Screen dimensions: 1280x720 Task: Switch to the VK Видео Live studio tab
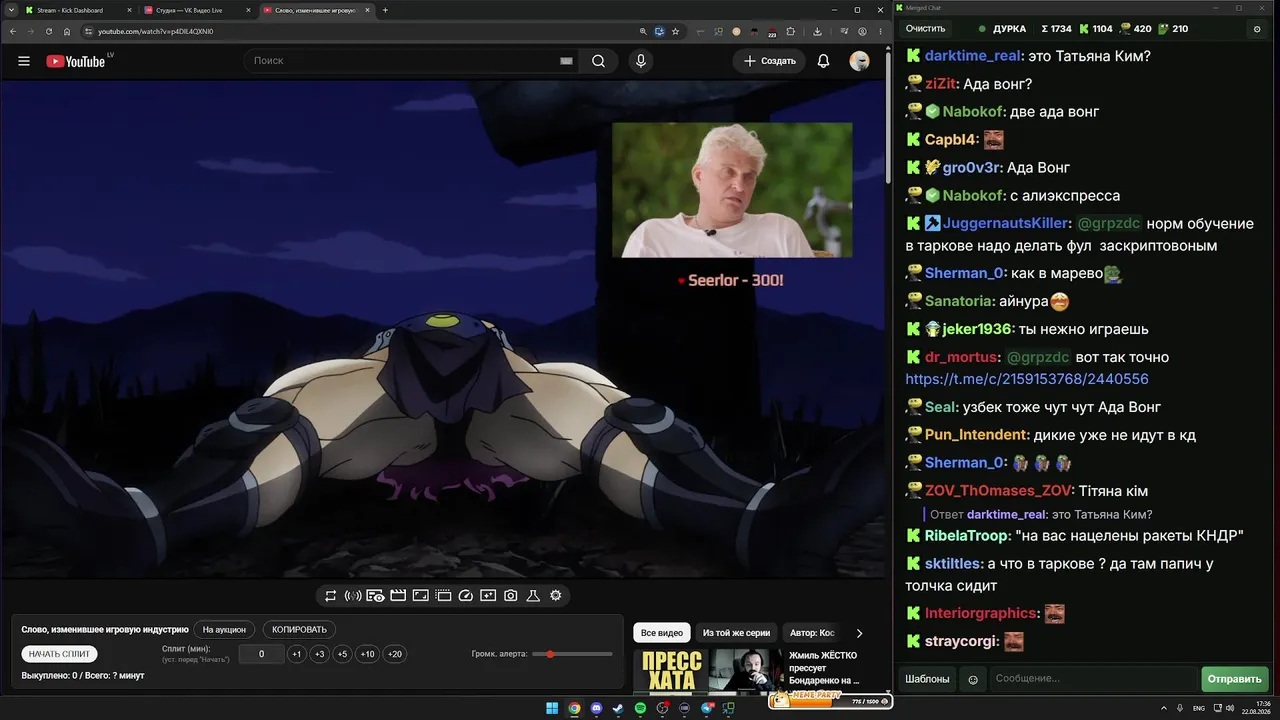coord(197,10)
